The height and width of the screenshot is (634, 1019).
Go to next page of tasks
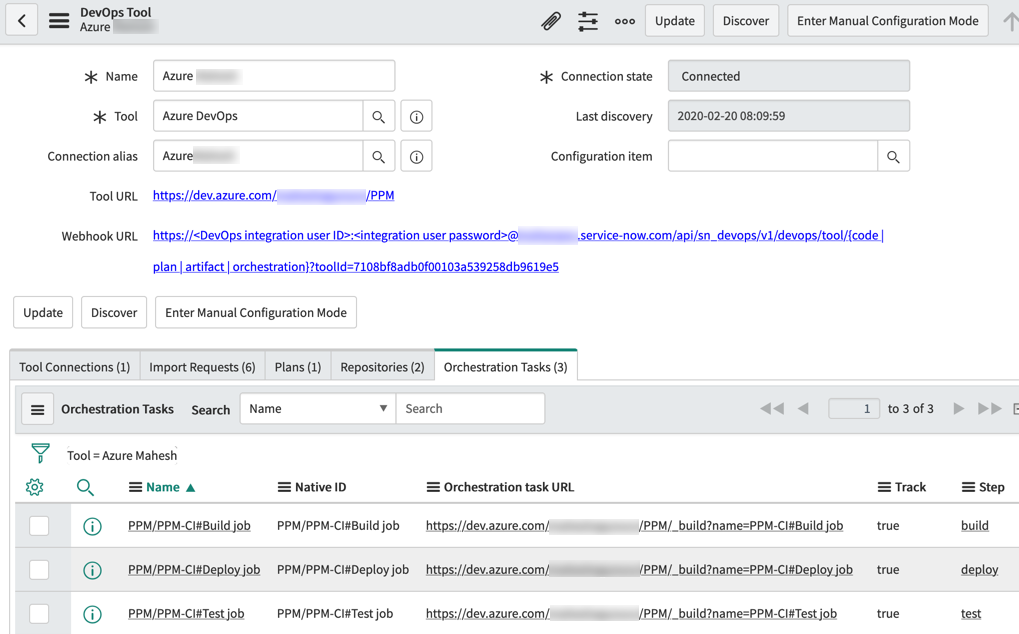click(959, 409)
